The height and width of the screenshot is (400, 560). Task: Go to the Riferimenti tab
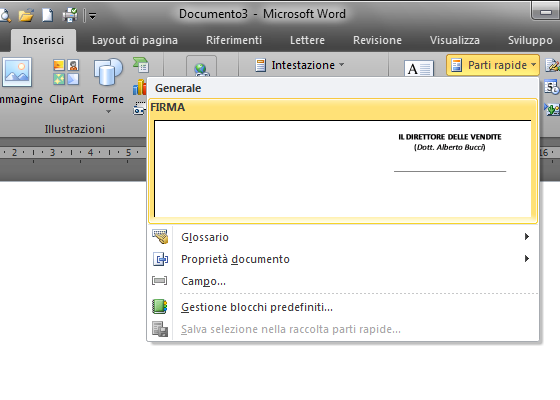point(234,40)
